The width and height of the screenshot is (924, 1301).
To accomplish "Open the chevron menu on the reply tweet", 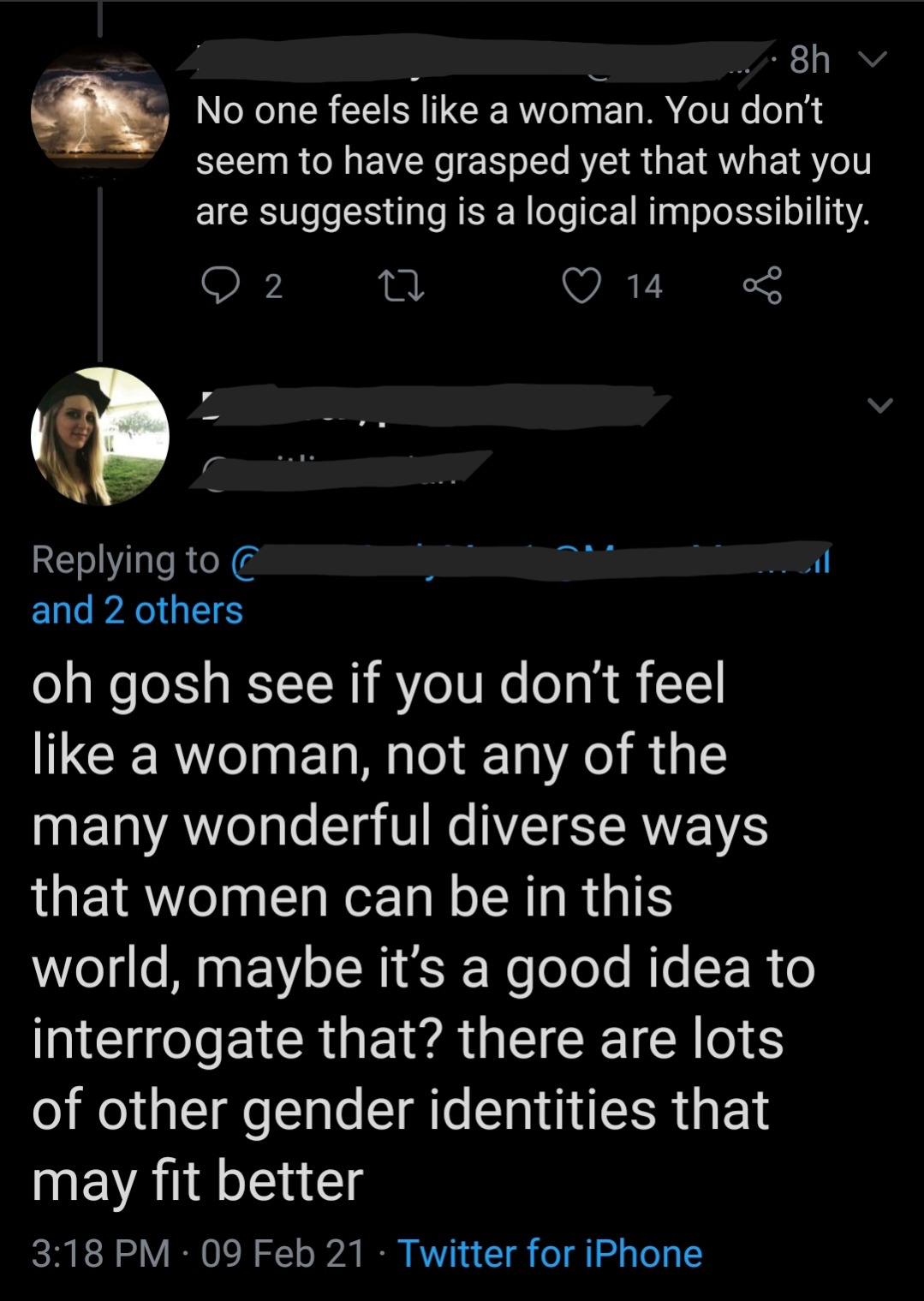I will click(x=879, y=405).
